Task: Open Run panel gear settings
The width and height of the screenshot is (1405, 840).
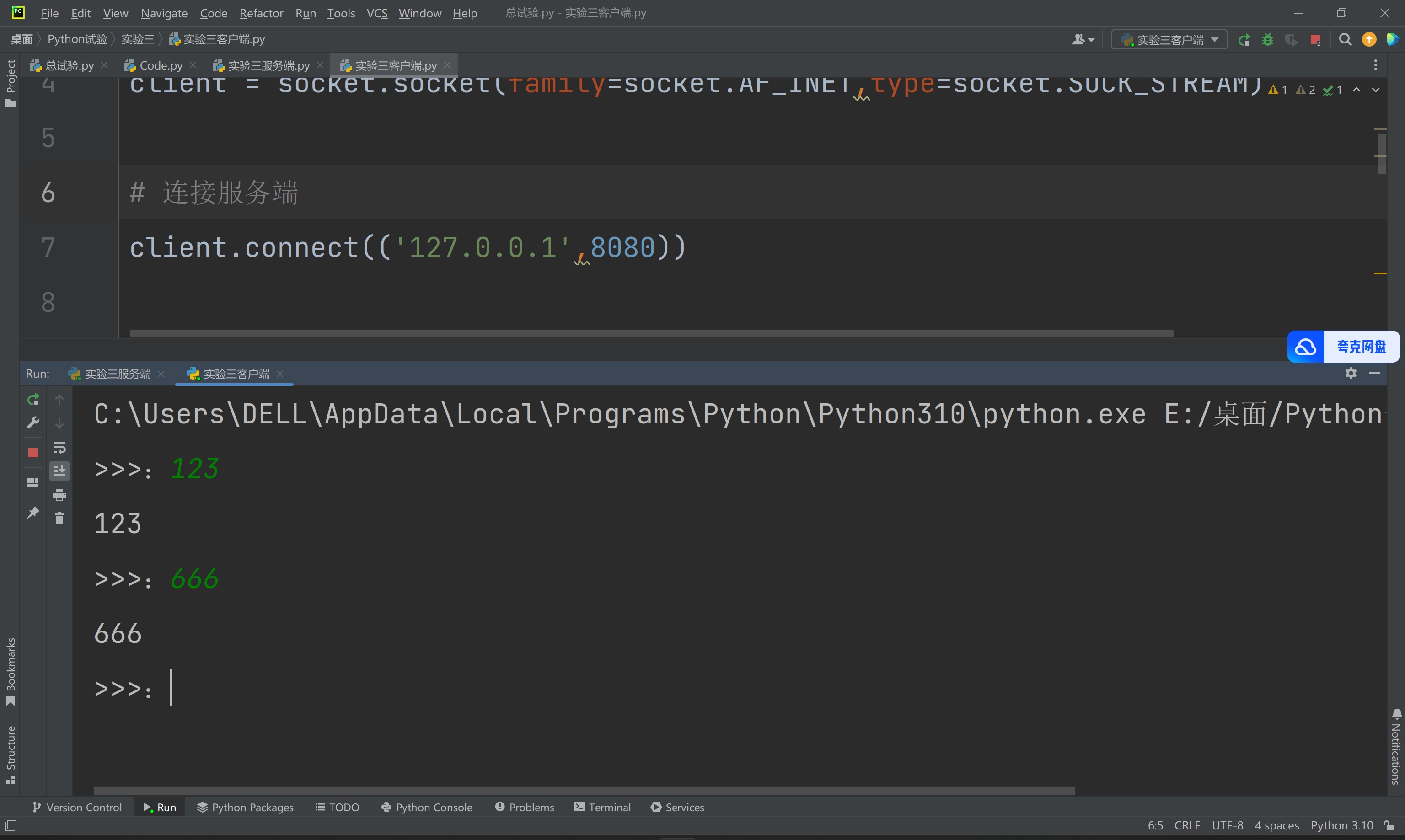Action: point(1351,373)
